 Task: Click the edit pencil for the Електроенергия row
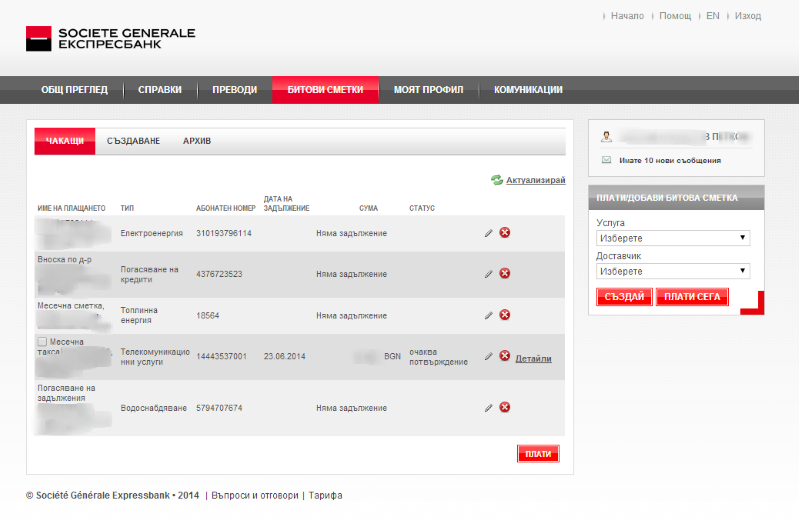489,233
